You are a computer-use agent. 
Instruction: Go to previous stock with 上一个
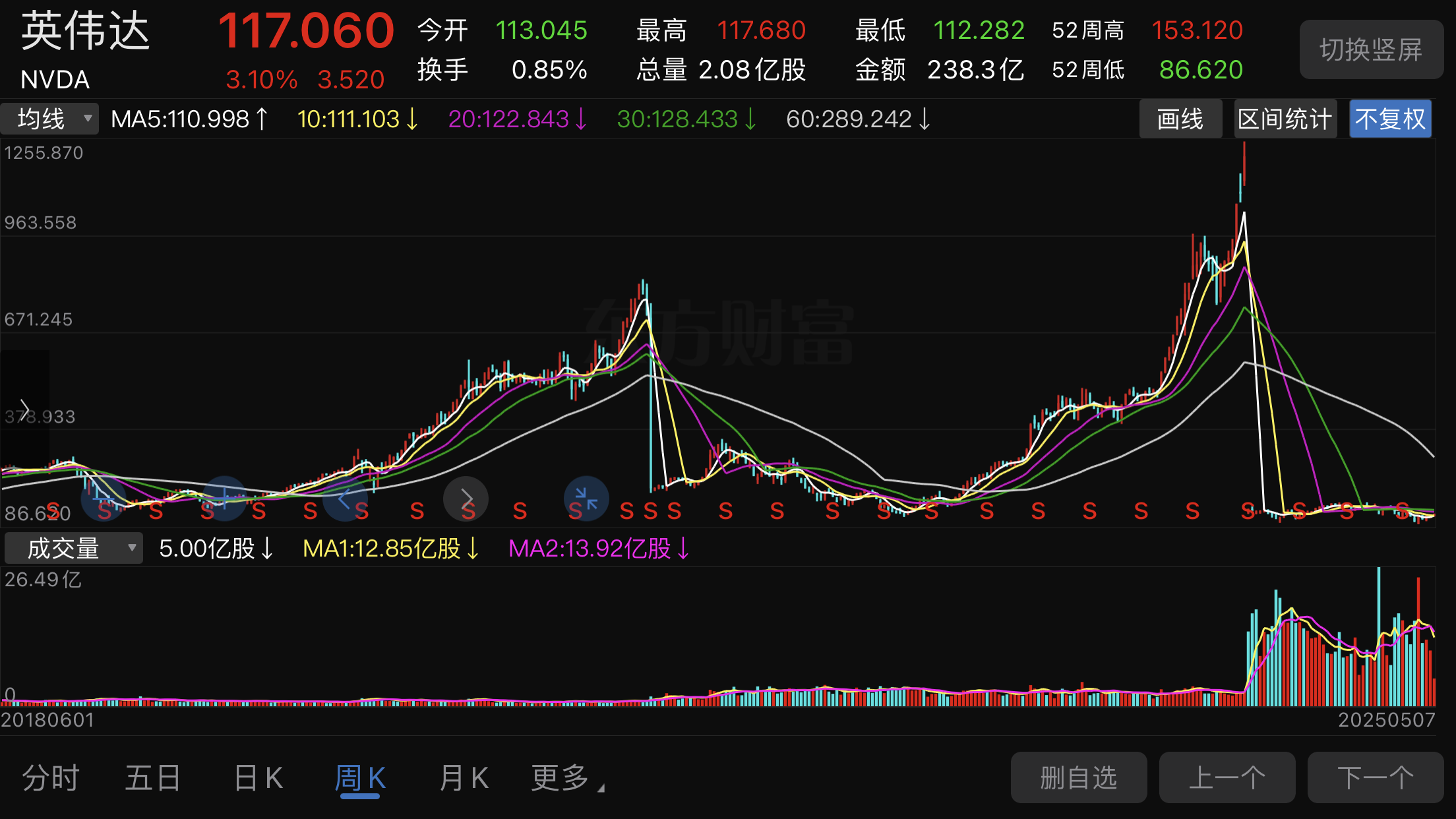click(1227, 777)
